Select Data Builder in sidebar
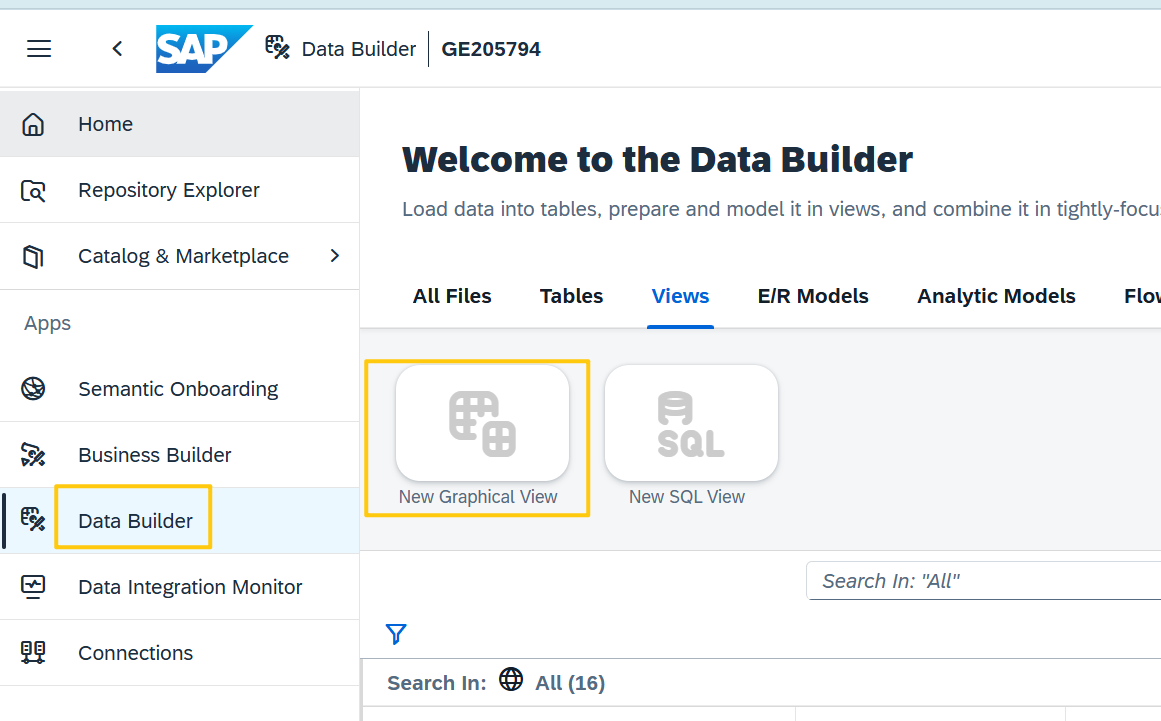Screen dimensions: 1161x721 [x=179, y=520]
